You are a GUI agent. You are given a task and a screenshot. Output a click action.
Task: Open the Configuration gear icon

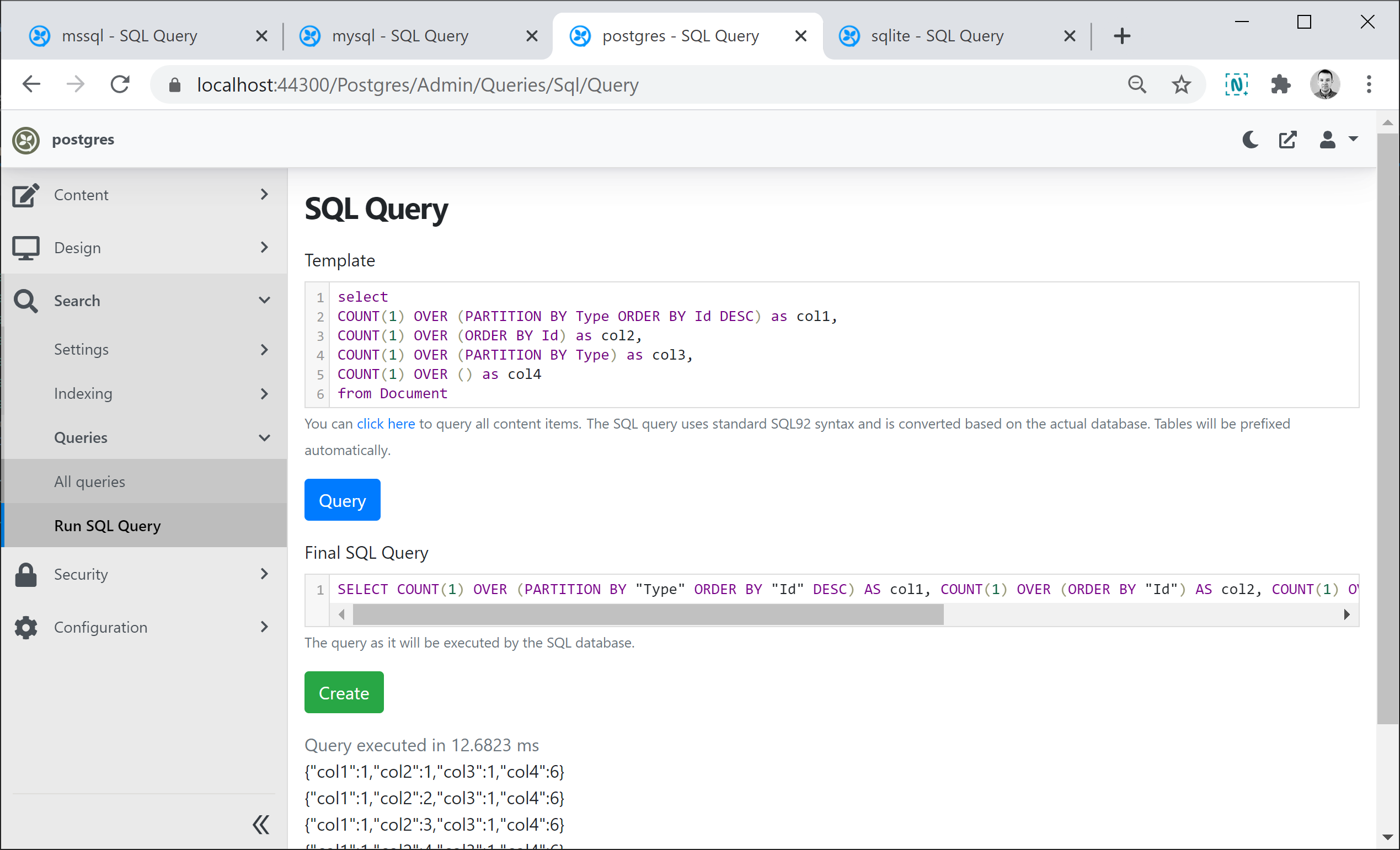(25, 627)
